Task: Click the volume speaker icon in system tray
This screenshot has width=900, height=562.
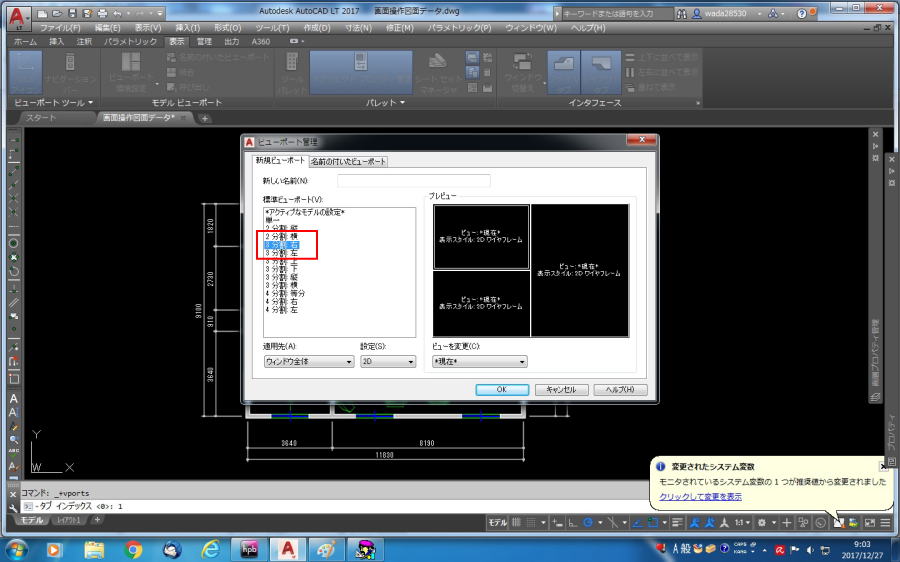Action: 810,550
